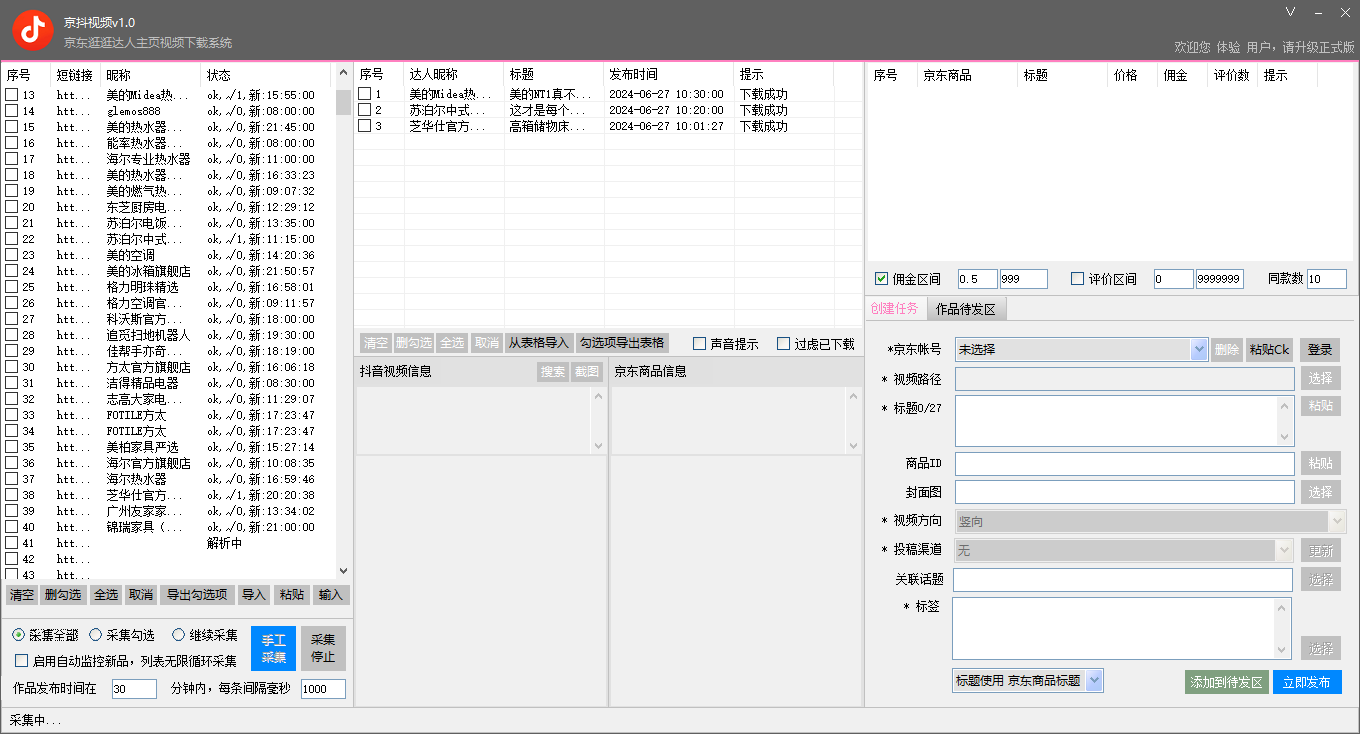Click 清空 below the left link list
The image size is (1360, 734).
click(x=21, y=595)
